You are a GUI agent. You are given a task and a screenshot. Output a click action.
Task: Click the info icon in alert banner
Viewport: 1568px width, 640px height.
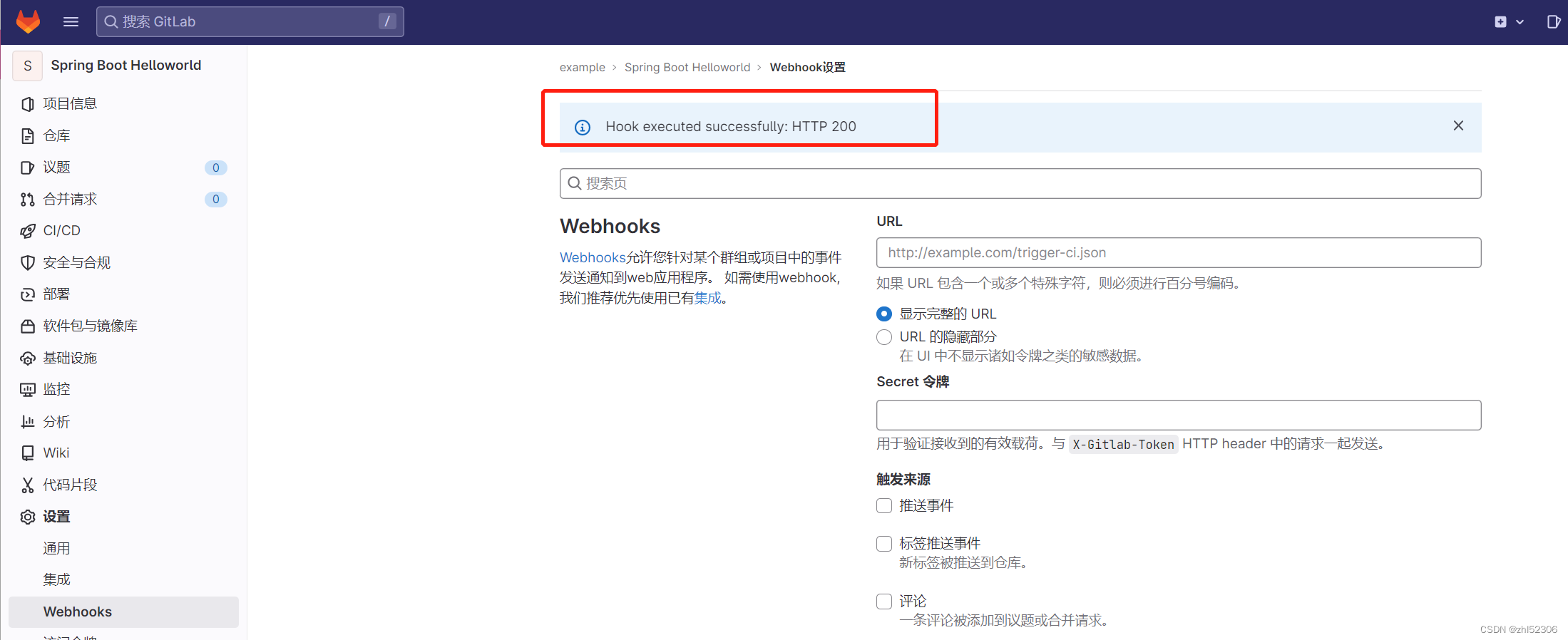pos(583,128)
